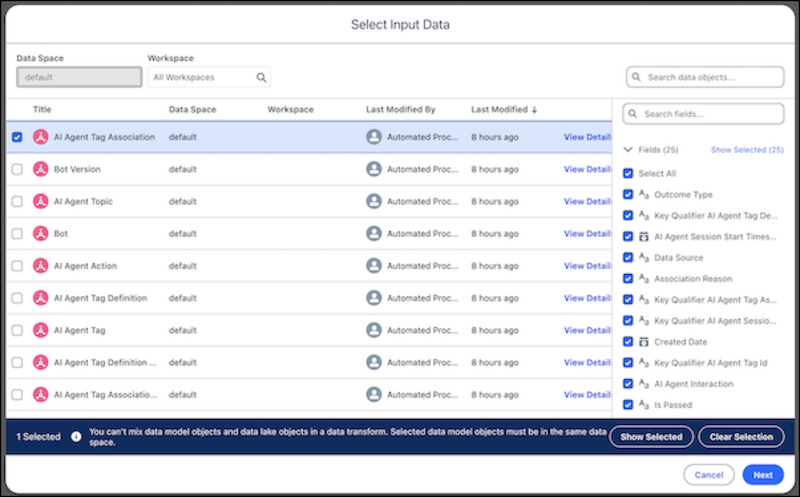Image resolution: width=800 pixels, height=497 pixels.
Task: Open View Details for AI Agent Tag row
Action: pos(587,330)
